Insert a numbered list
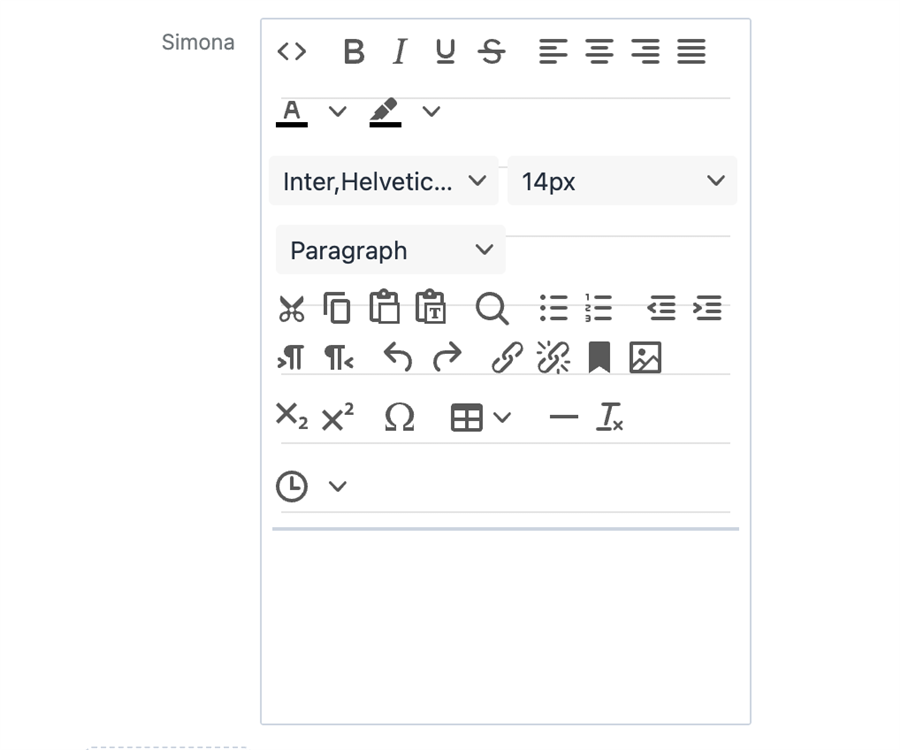Viewport: 900px width, 750px height. tap(598, 308)
